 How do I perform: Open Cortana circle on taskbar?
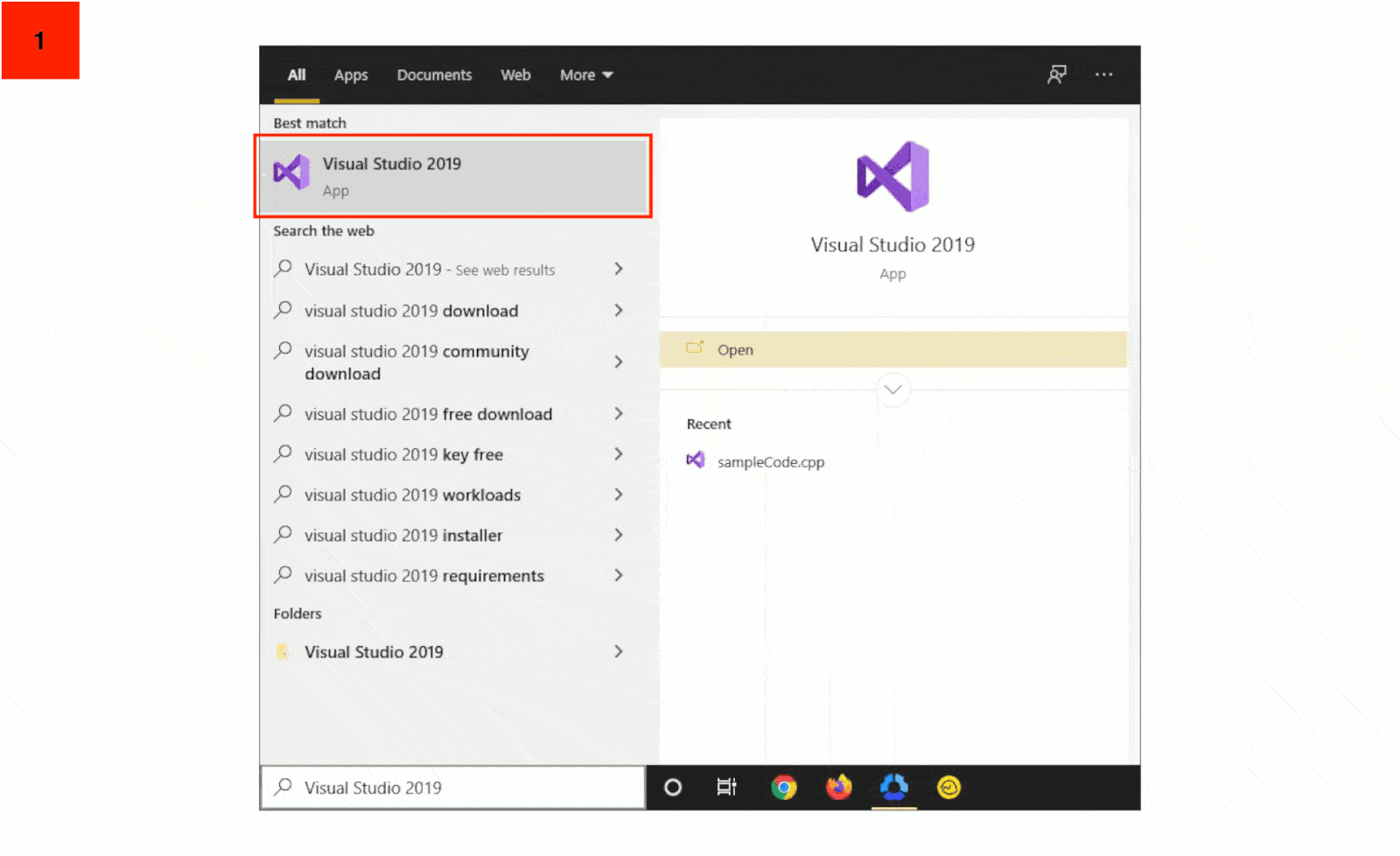(x=673, y=788)
